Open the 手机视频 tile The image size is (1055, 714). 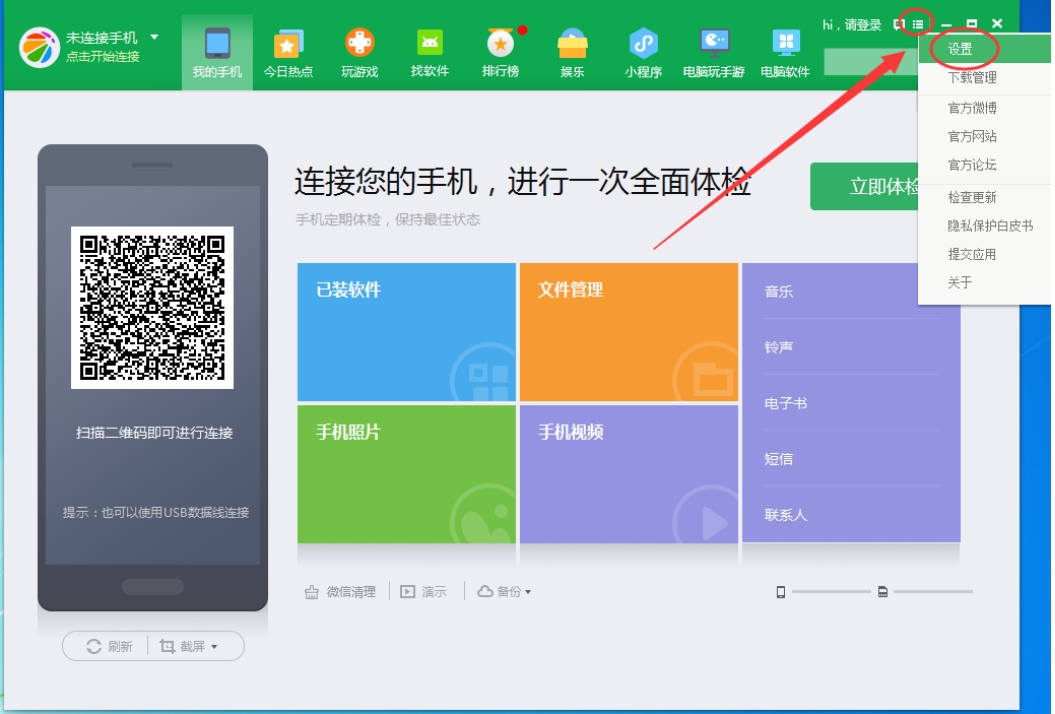click(x=628, y=474)
